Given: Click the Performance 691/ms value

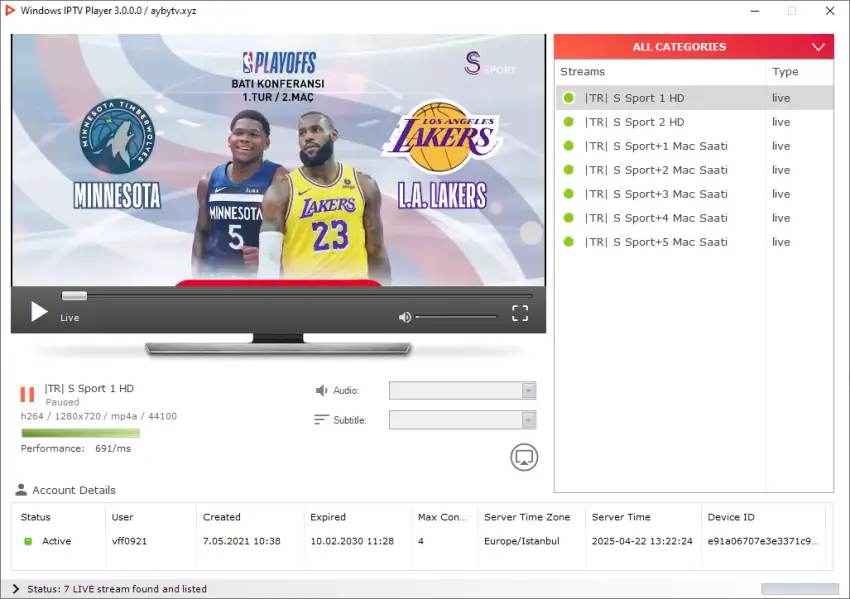Looking at the screenshot, I should click(113, 448).
